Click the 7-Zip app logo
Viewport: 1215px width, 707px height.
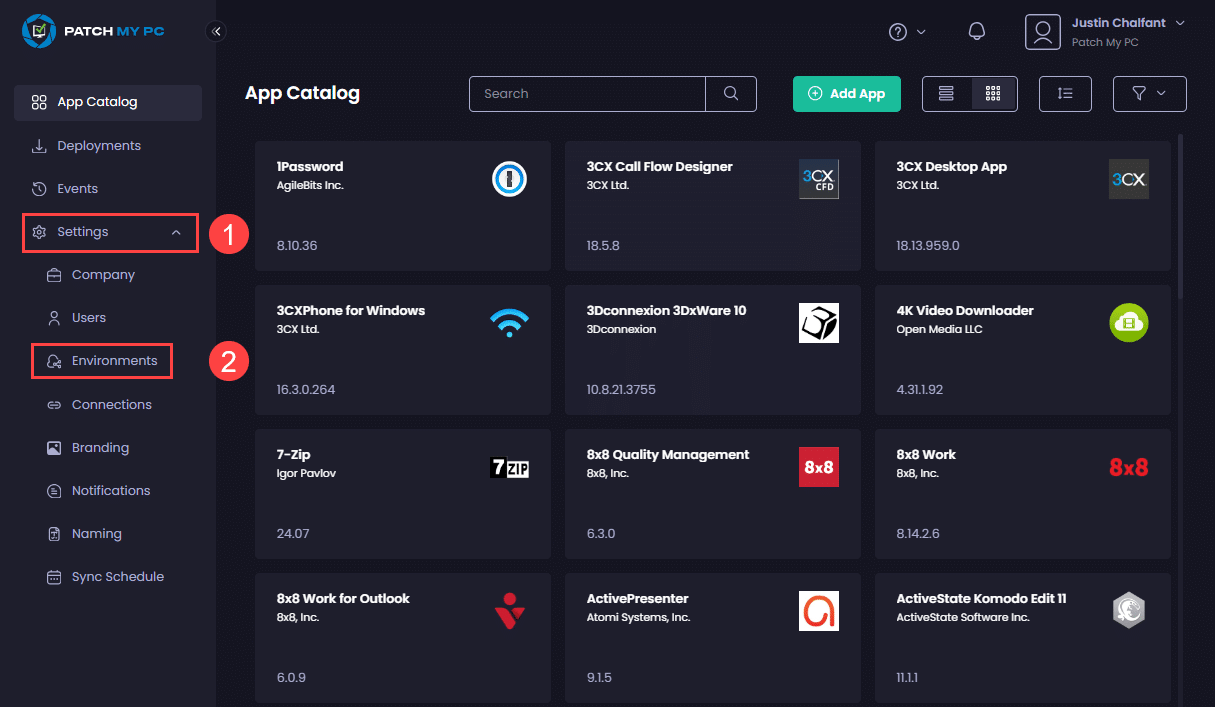tap(509, 467)
